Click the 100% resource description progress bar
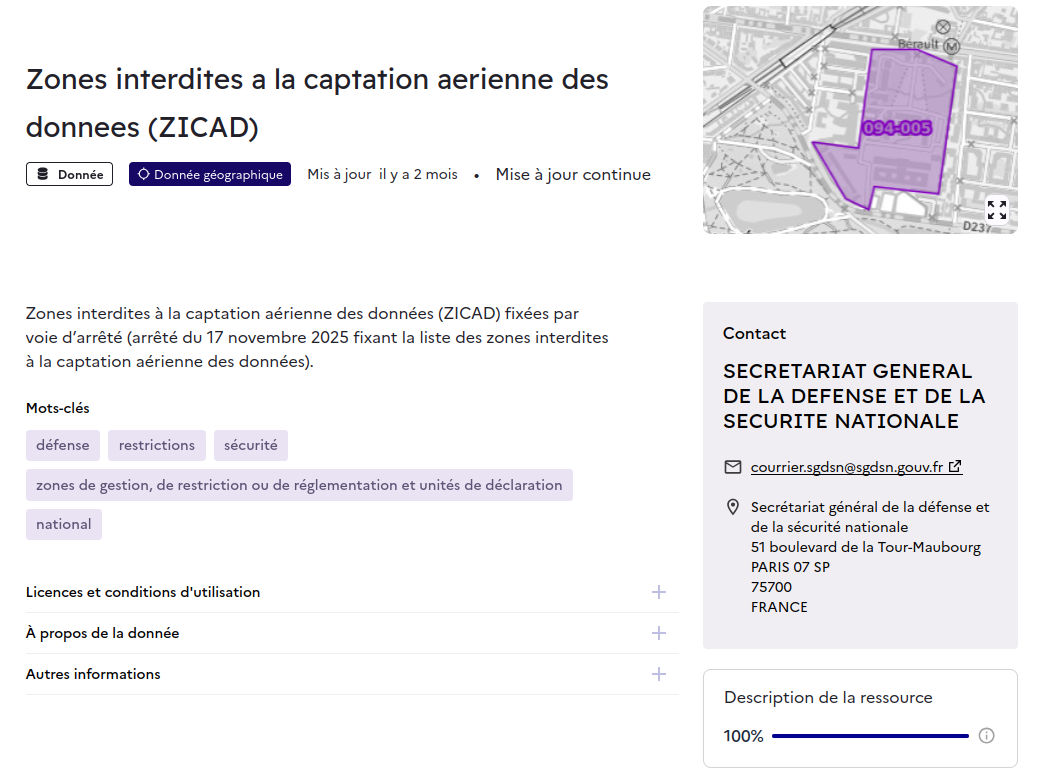The image size is (1038, 778). coord(868,735)
